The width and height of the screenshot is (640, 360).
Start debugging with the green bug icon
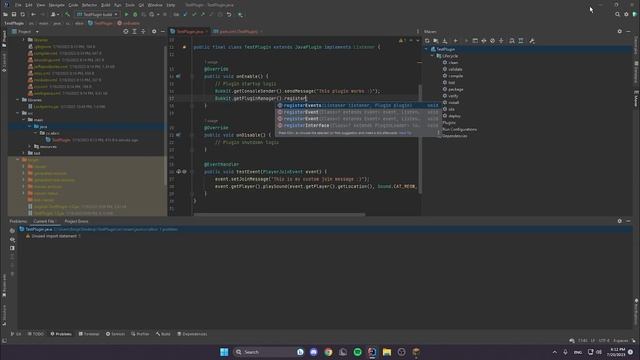click(135, 14)
